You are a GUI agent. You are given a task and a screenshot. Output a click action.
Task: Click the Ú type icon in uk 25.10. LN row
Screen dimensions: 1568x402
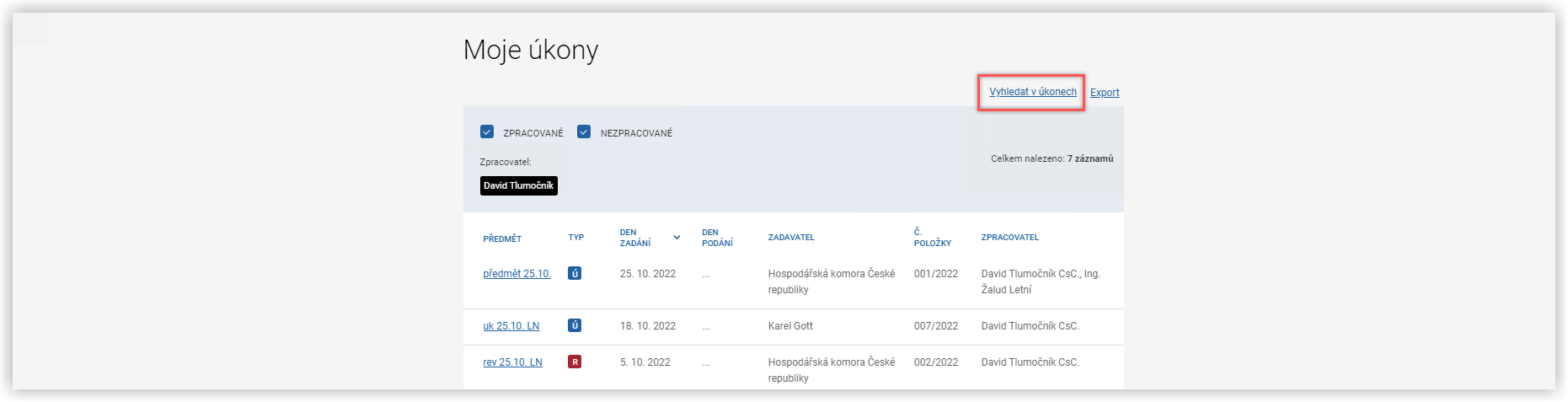coord(575,325)
